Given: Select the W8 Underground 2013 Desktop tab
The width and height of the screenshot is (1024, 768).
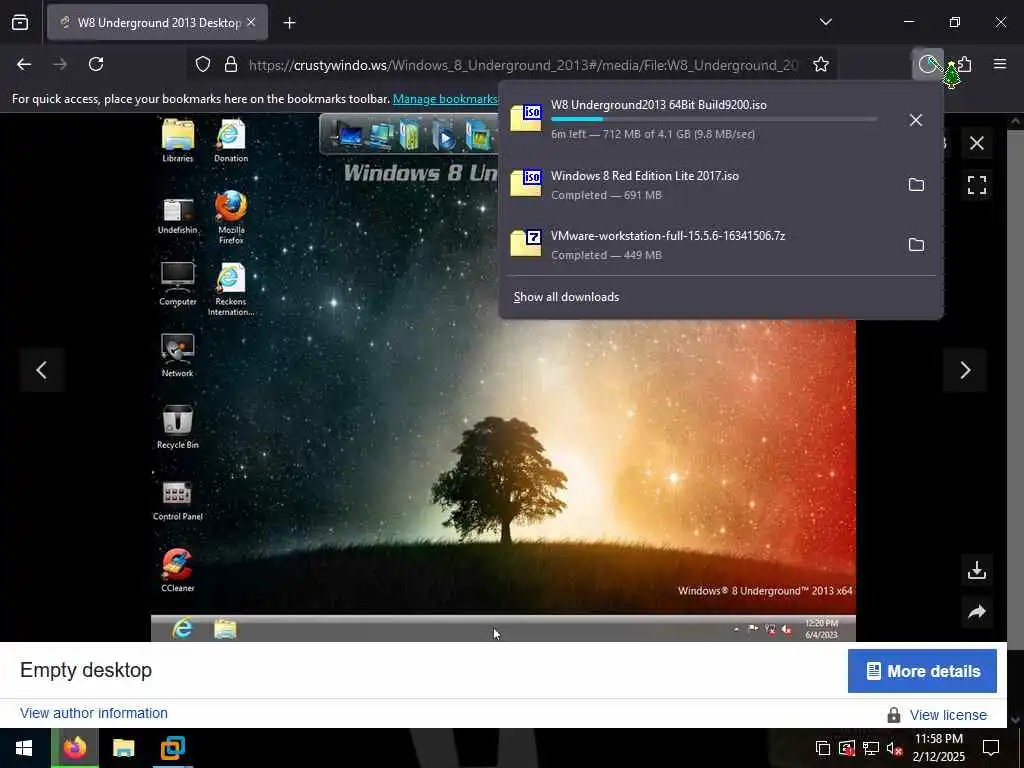Looking at the screenshot, I should click(157, 22).
